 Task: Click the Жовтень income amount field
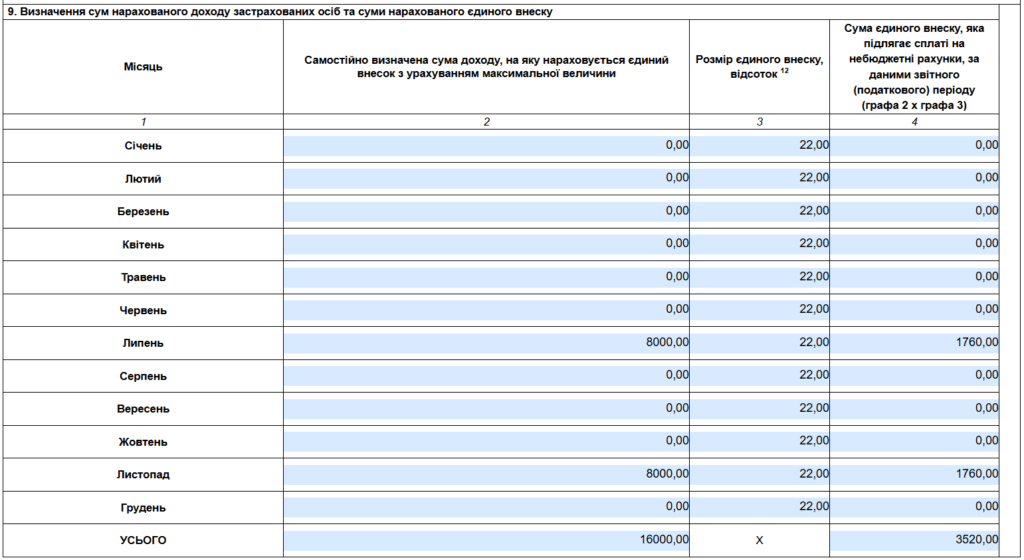(486, 441)
